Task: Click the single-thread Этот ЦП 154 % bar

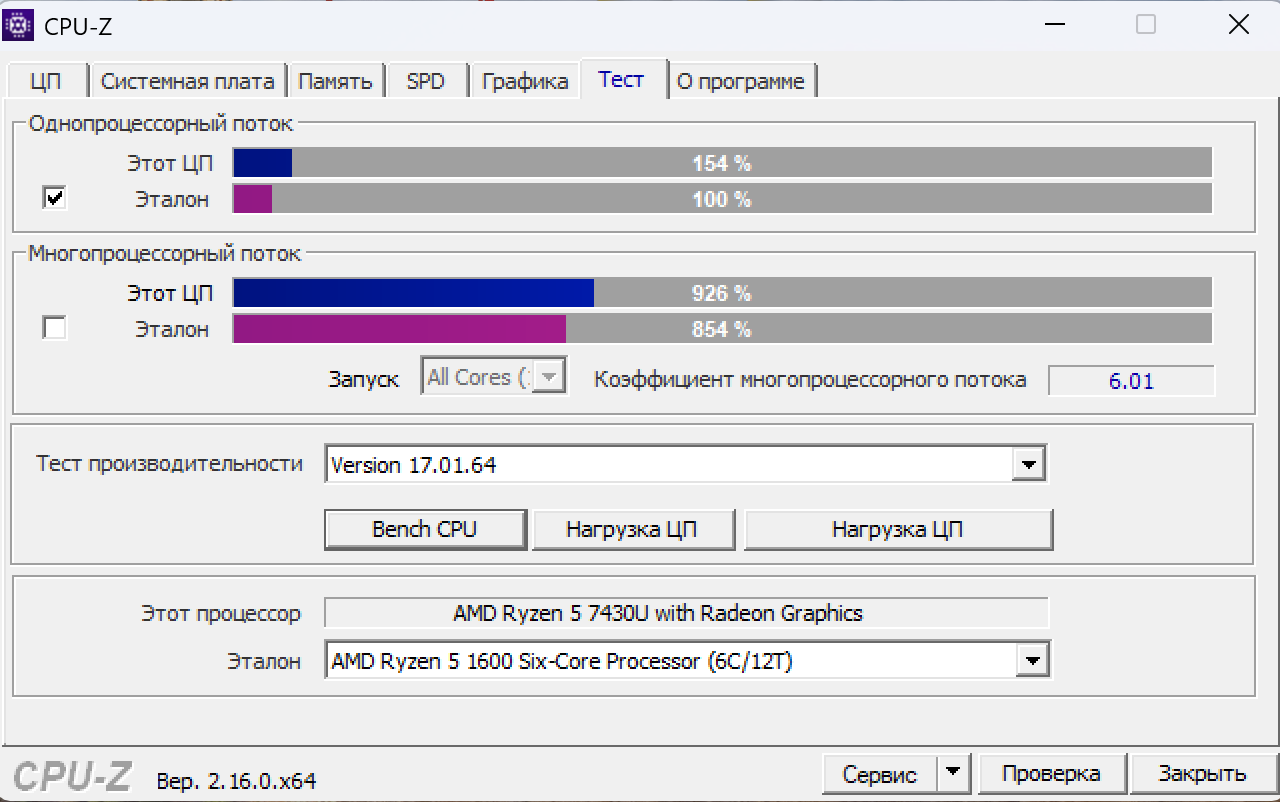Action: [x=722, y=163]
